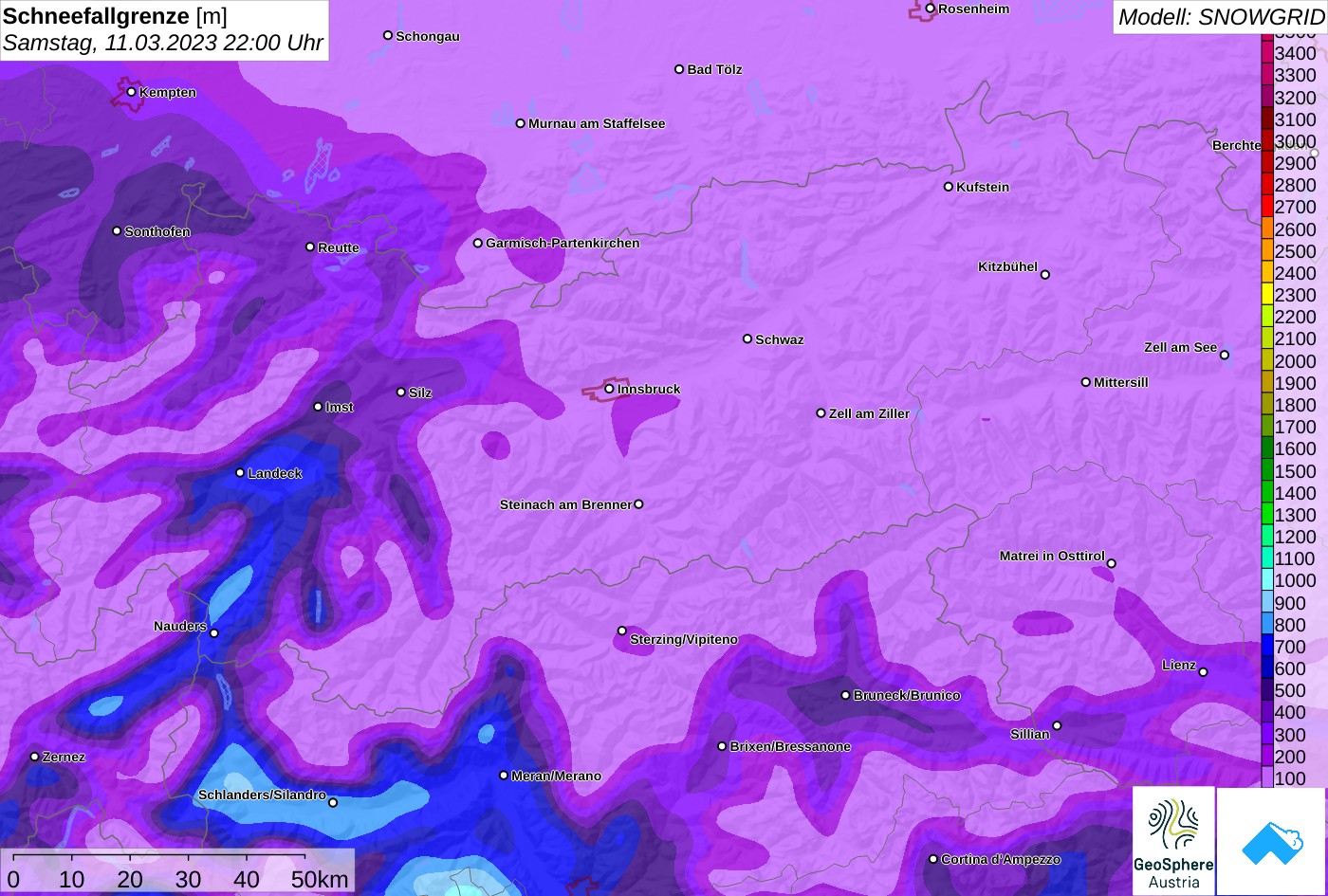Click the Mittersill marker circle
The height and width of the screenshot is (896, 1328).
(1085, 382)
